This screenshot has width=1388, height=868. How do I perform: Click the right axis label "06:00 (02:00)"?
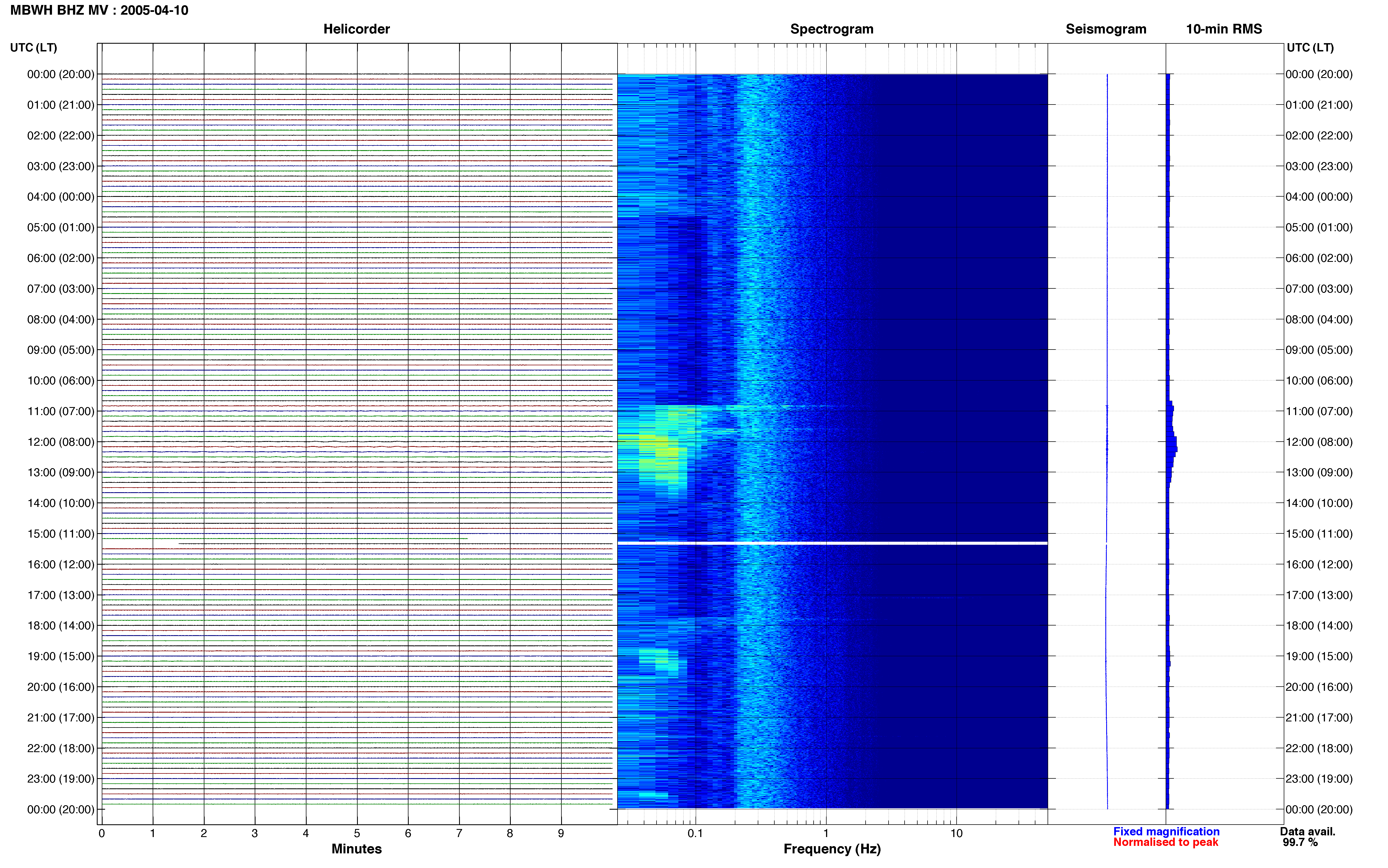[x=1319, y=258]
